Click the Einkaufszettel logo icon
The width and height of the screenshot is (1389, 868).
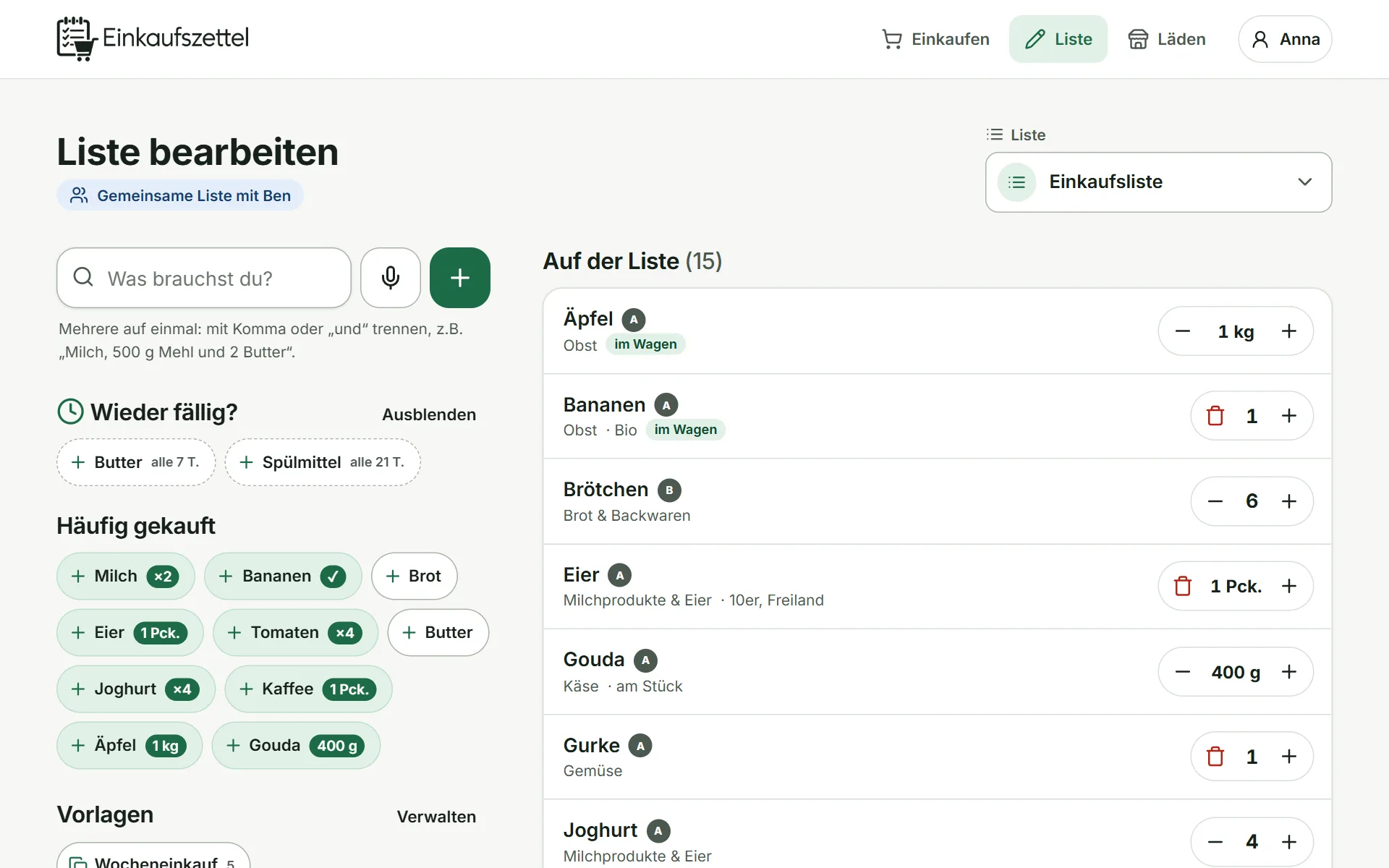click(77, 38)
